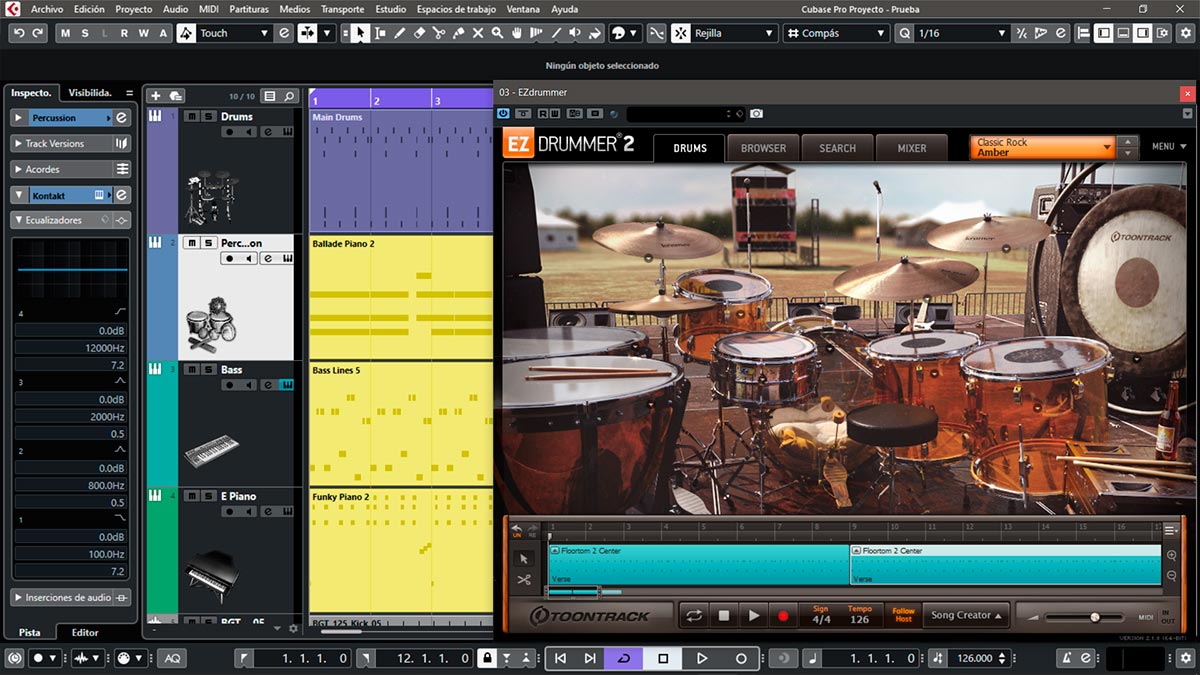Click bar 2 on project ruler
This screenshot has height=675, width=1200.
tap(375, 101)
